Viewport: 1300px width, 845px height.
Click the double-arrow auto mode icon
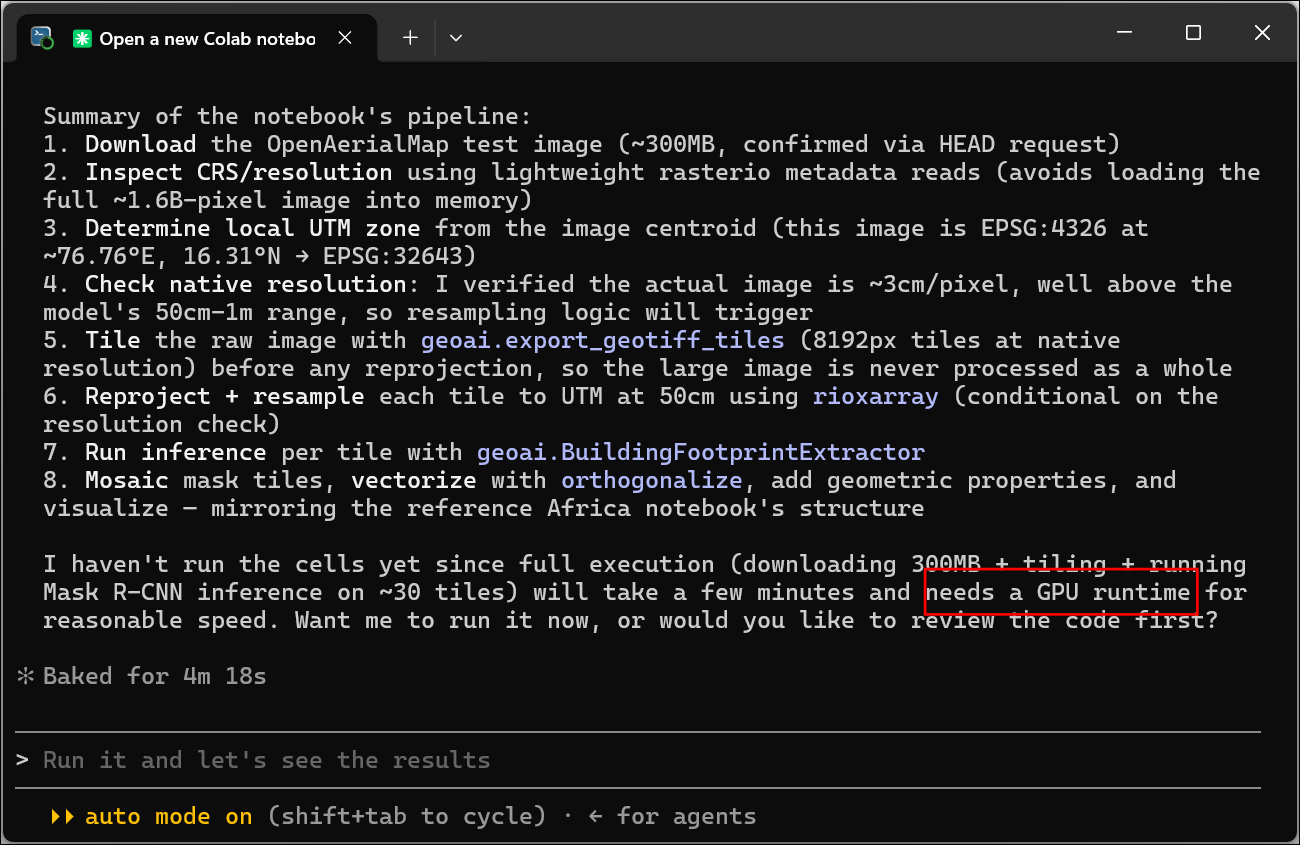pos(62,816)
